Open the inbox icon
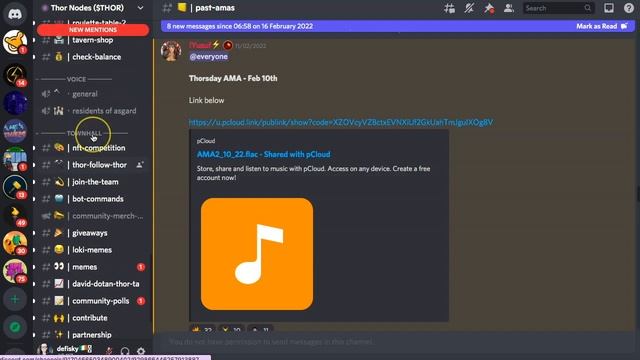The width and height of the screenshot is (640, 360). [x=609, y=8]
